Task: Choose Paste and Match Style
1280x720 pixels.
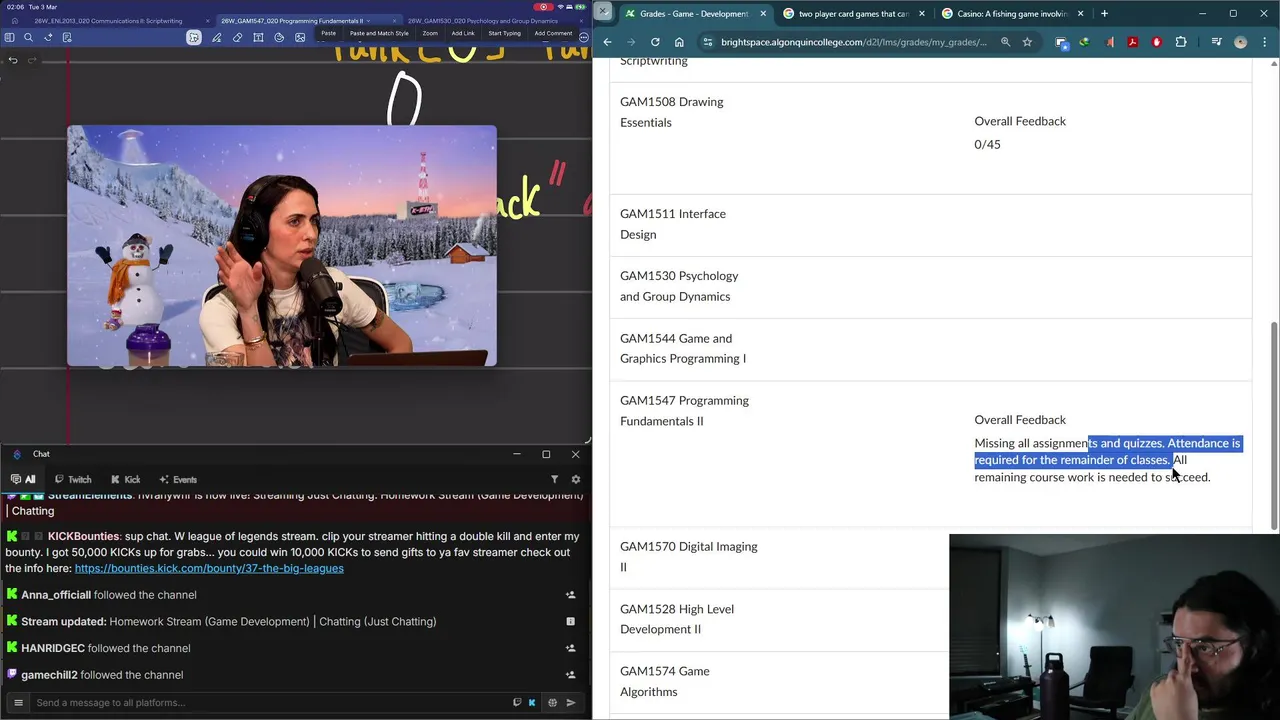Action: (x=379, y=33)
